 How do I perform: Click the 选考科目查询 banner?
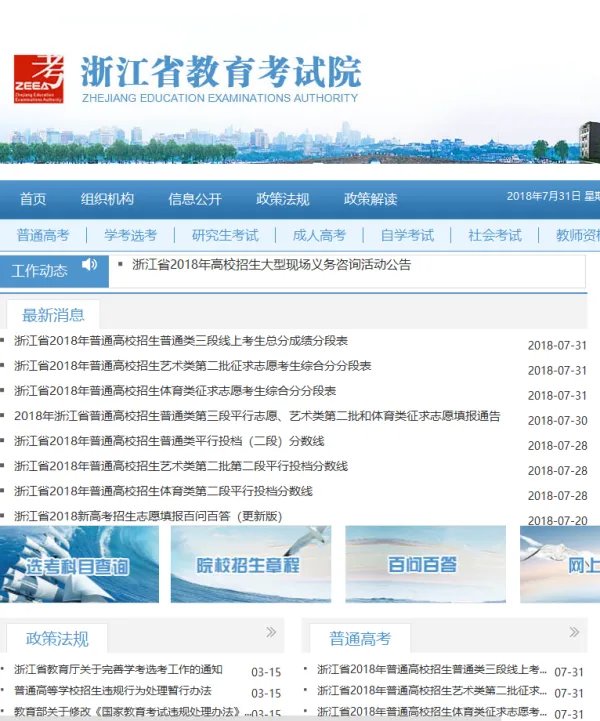click(79, 564)
